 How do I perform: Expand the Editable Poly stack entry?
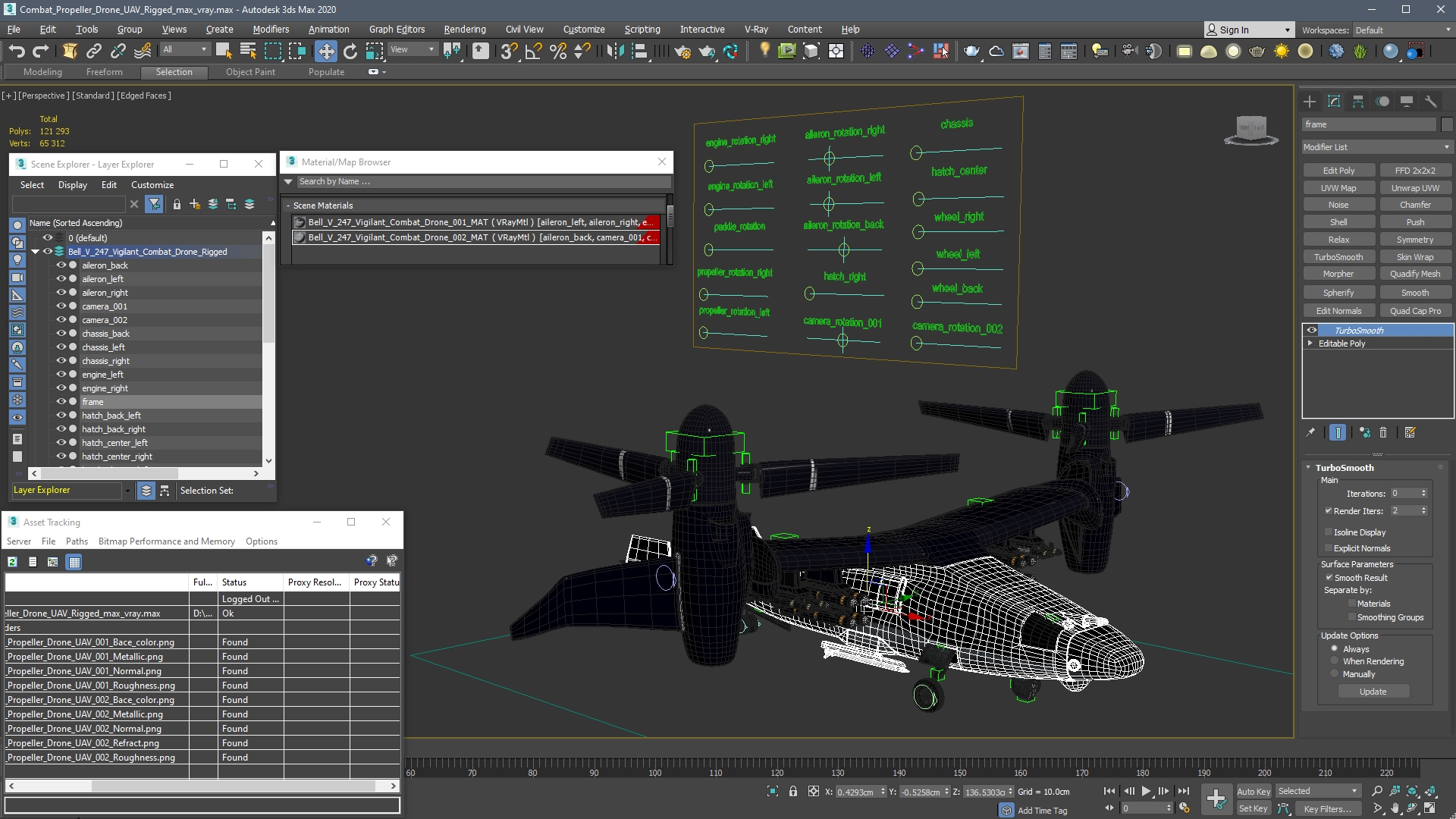coord(1310,344)
